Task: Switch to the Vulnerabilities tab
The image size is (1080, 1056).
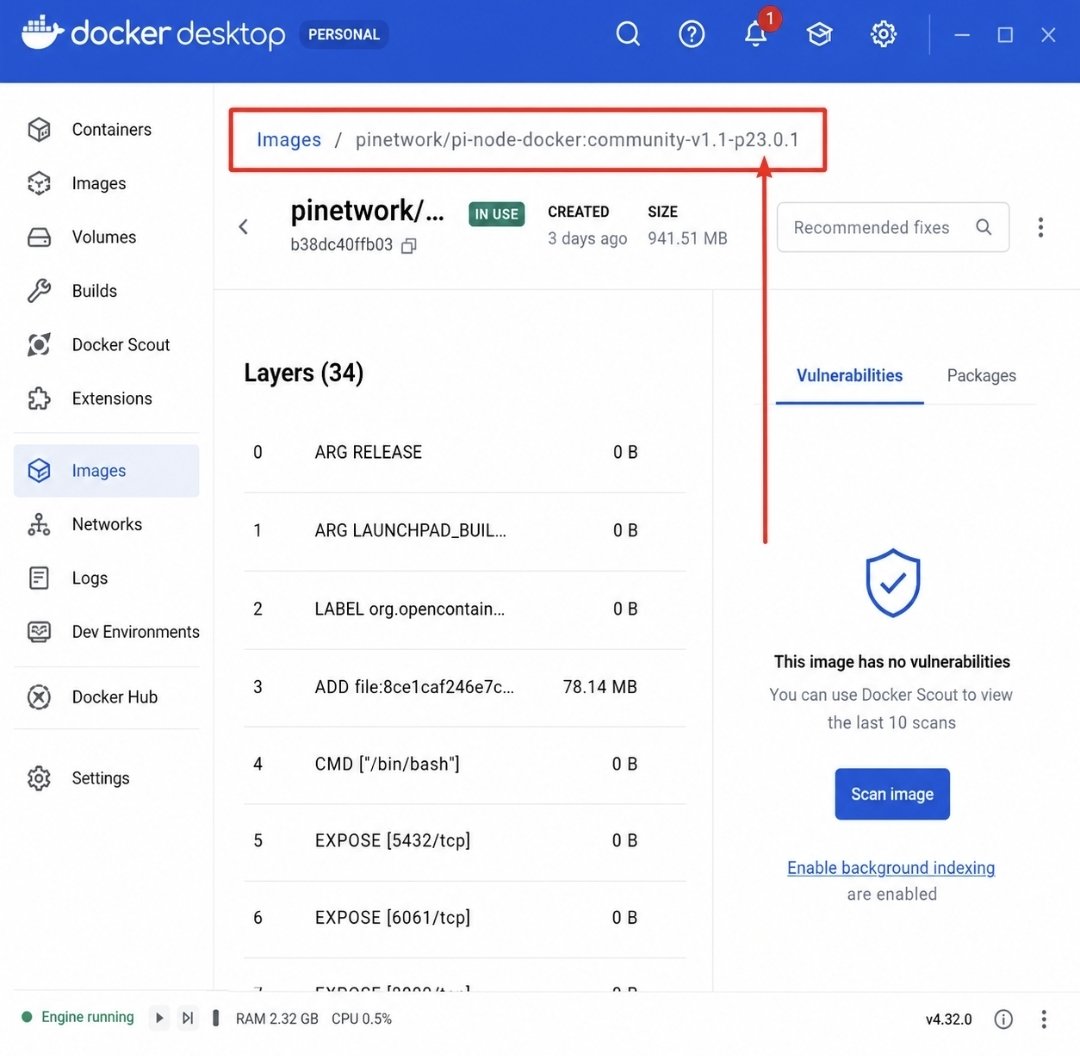Action: click(x=849, y=376)
